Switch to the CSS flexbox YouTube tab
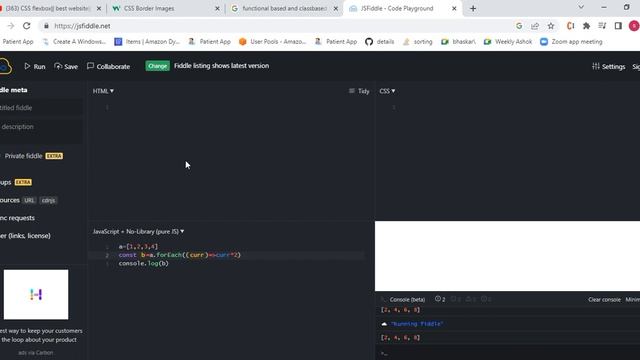The width and height of the screenshot is (640, 360). [x=48, y=9]
